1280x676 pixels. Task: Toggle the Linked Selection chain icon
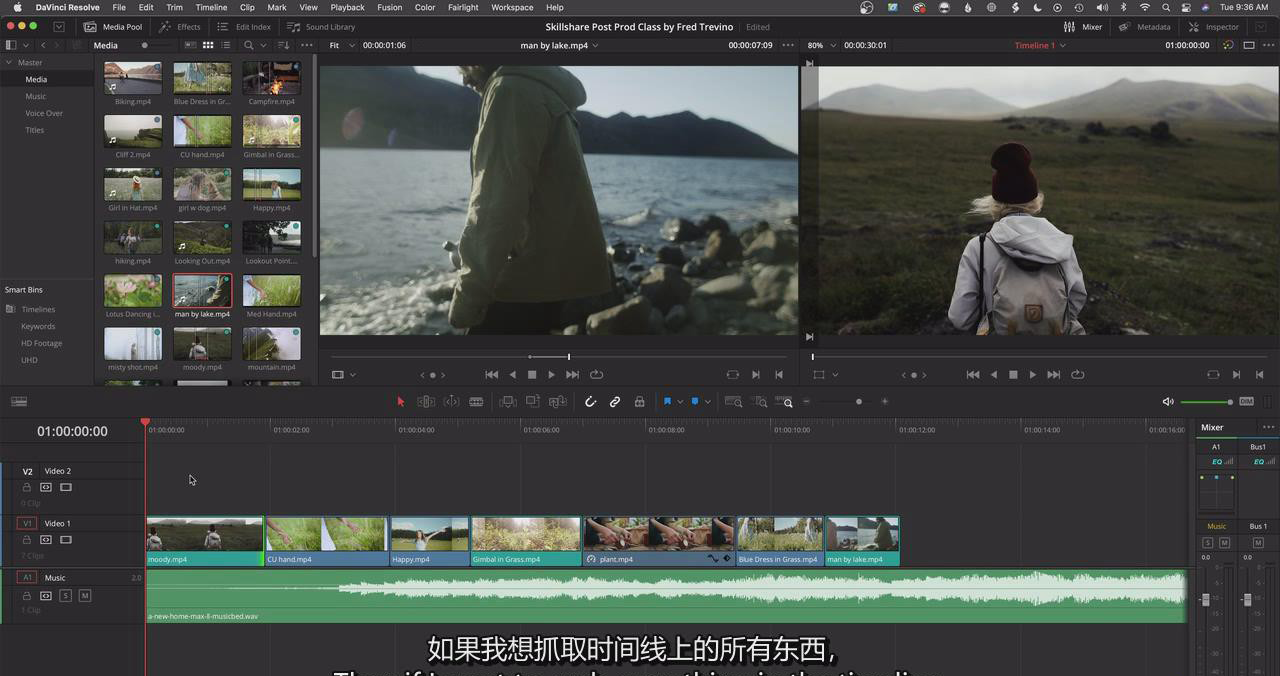[x=615, y=402]
